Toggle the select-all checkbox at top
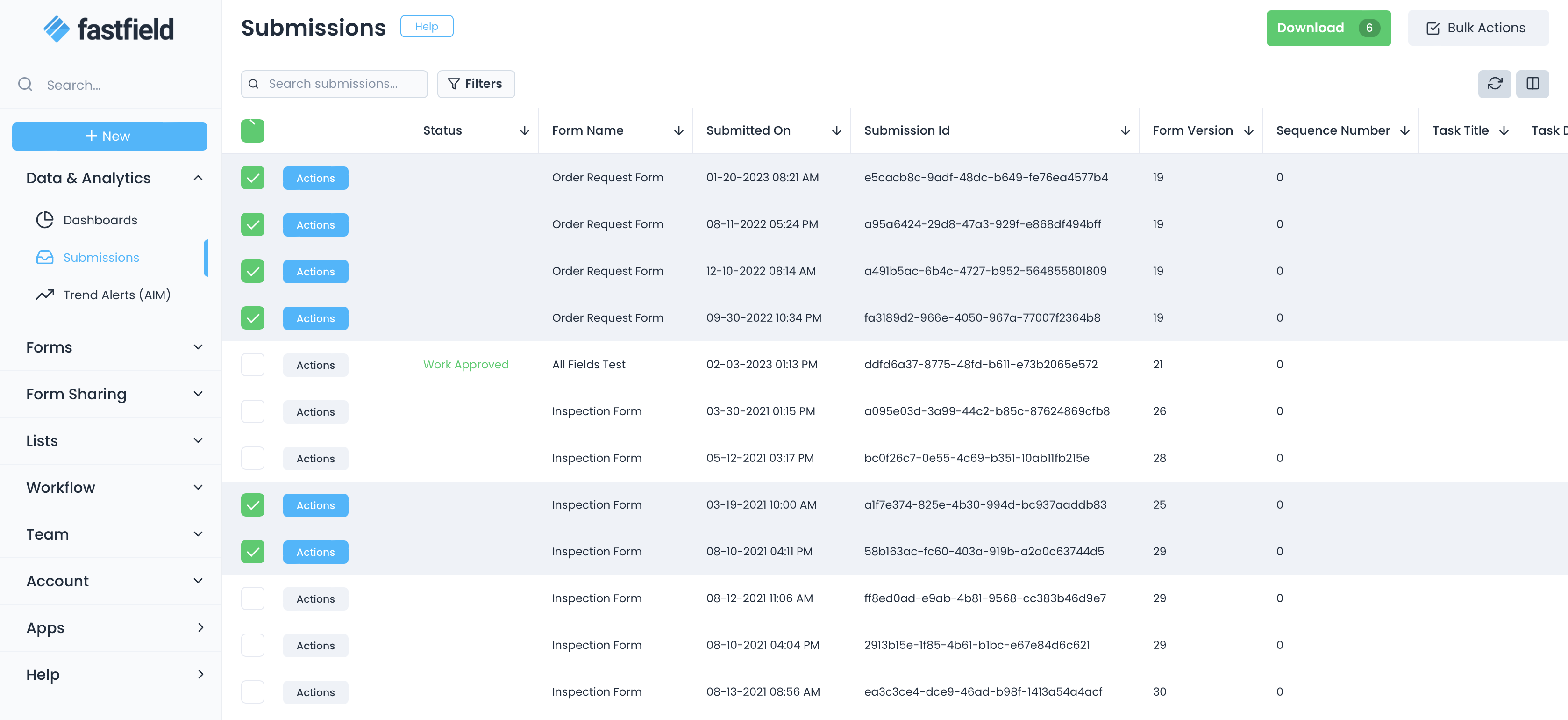Viewport: 1568px width, 720px height. pos(253,131)
